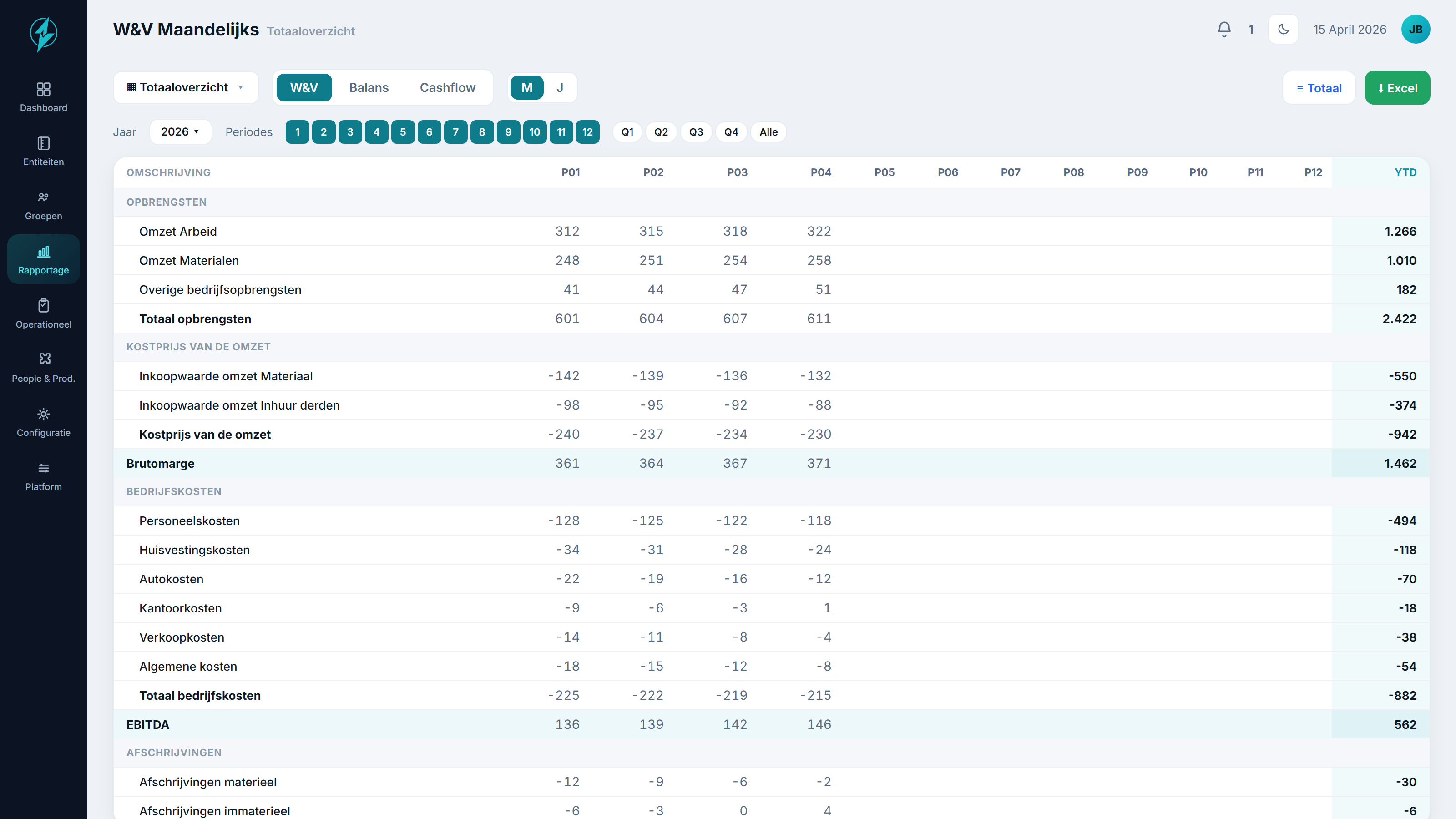1456x819 pixels.
Task: Download the Excel export
Action: (x=1398, y=88)
